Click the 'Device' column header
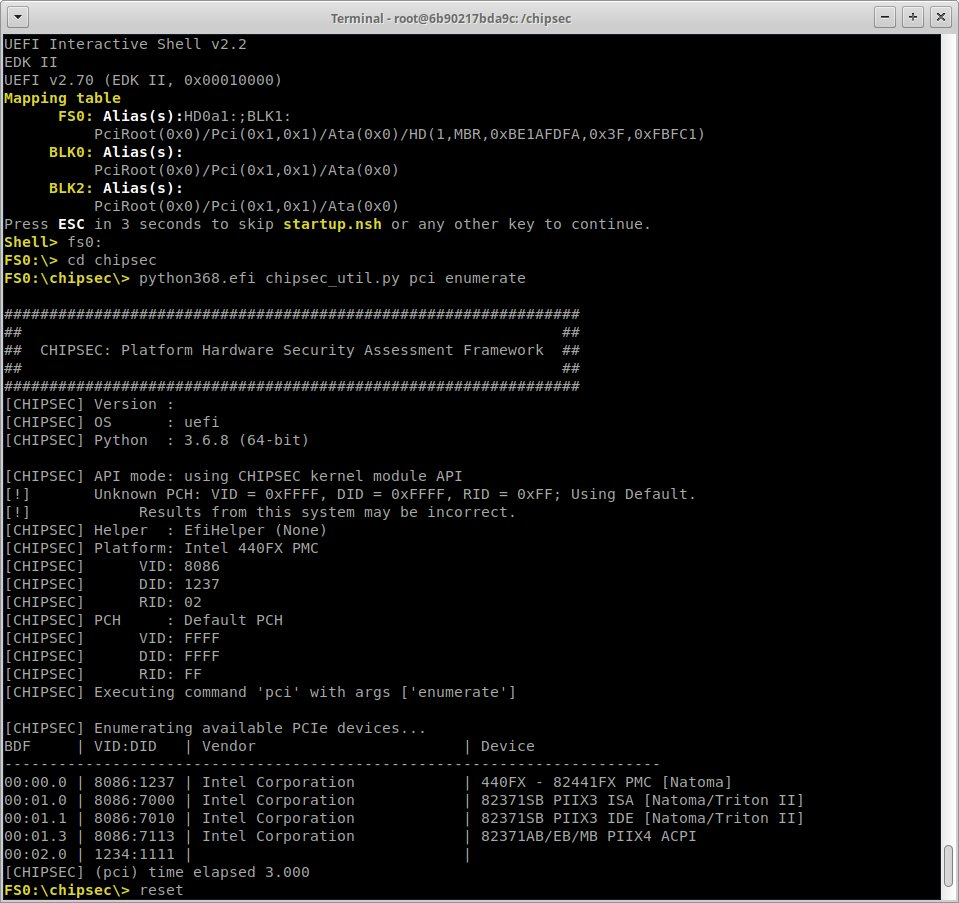This screenshot has width=959, height=903. [x=508, y=746]
